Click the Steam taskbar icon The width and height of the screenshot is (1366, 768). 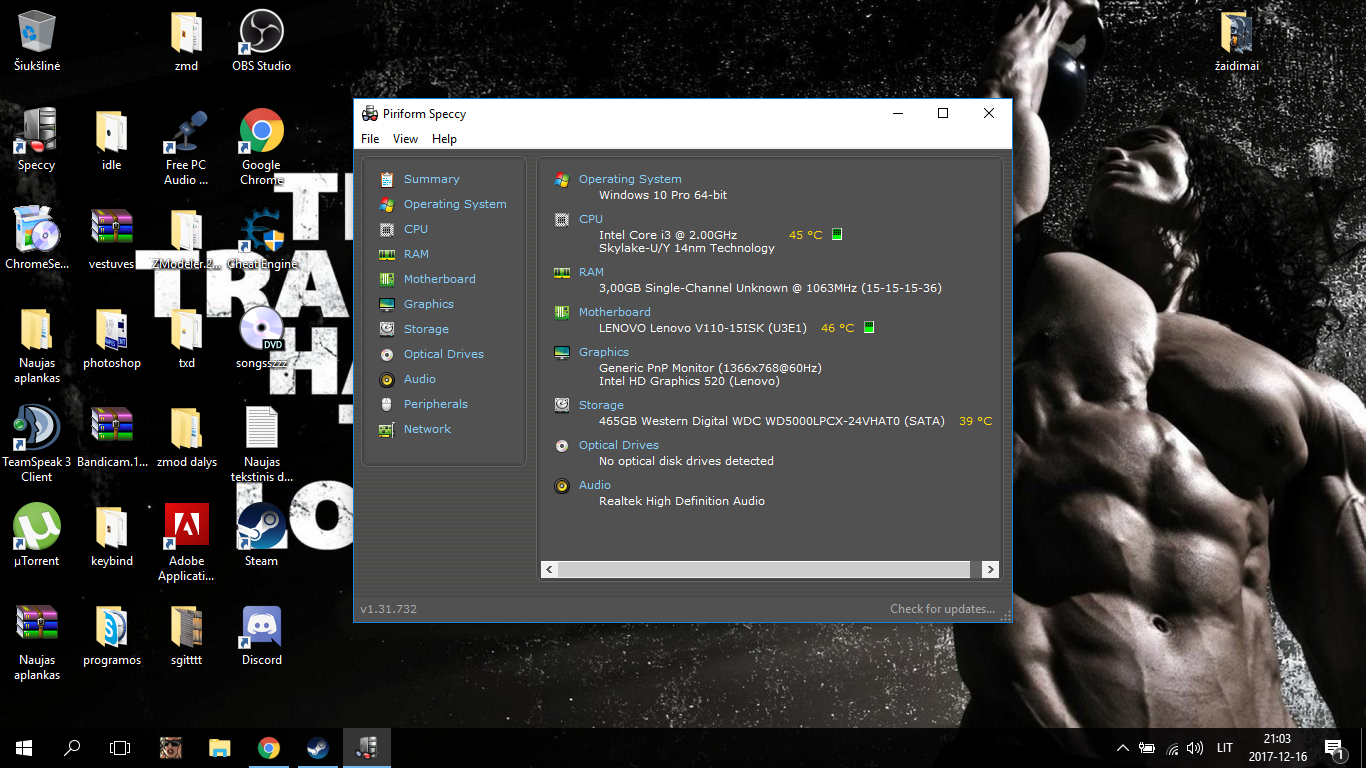click(317, 748)
